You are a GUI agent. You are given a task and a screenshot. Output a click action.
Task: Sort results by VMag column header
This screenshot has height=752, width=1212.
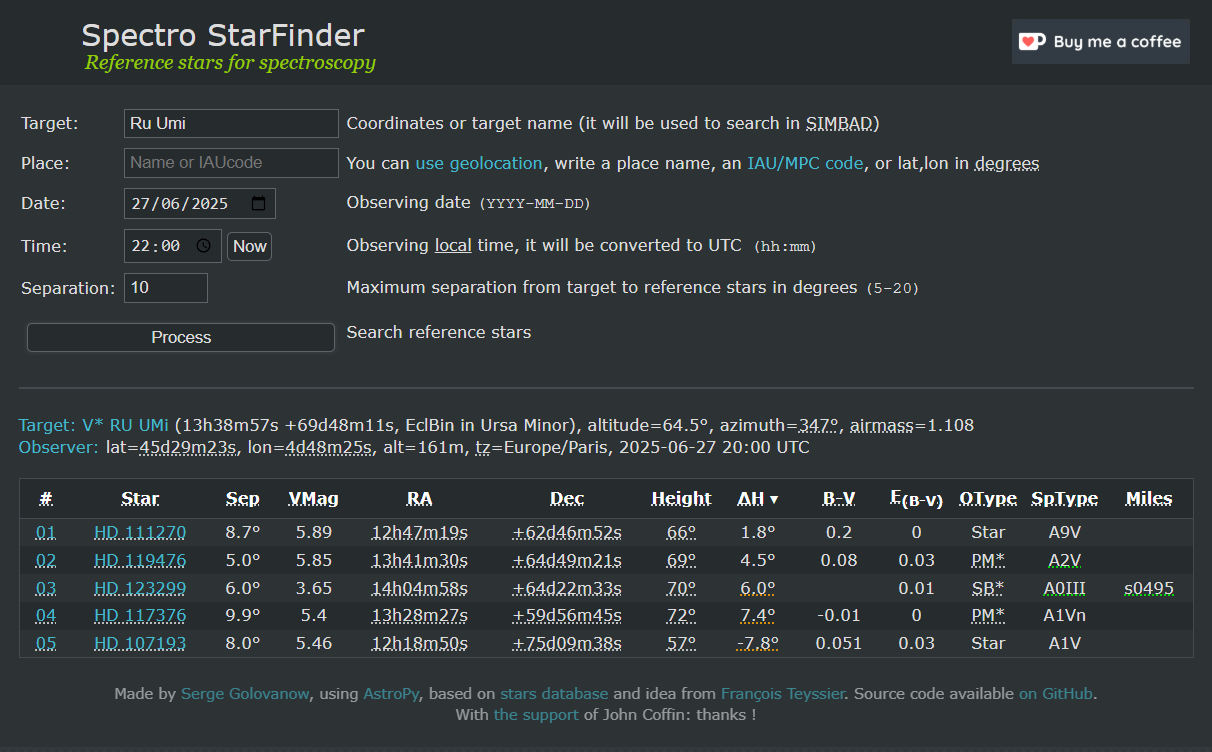[313, 499]
